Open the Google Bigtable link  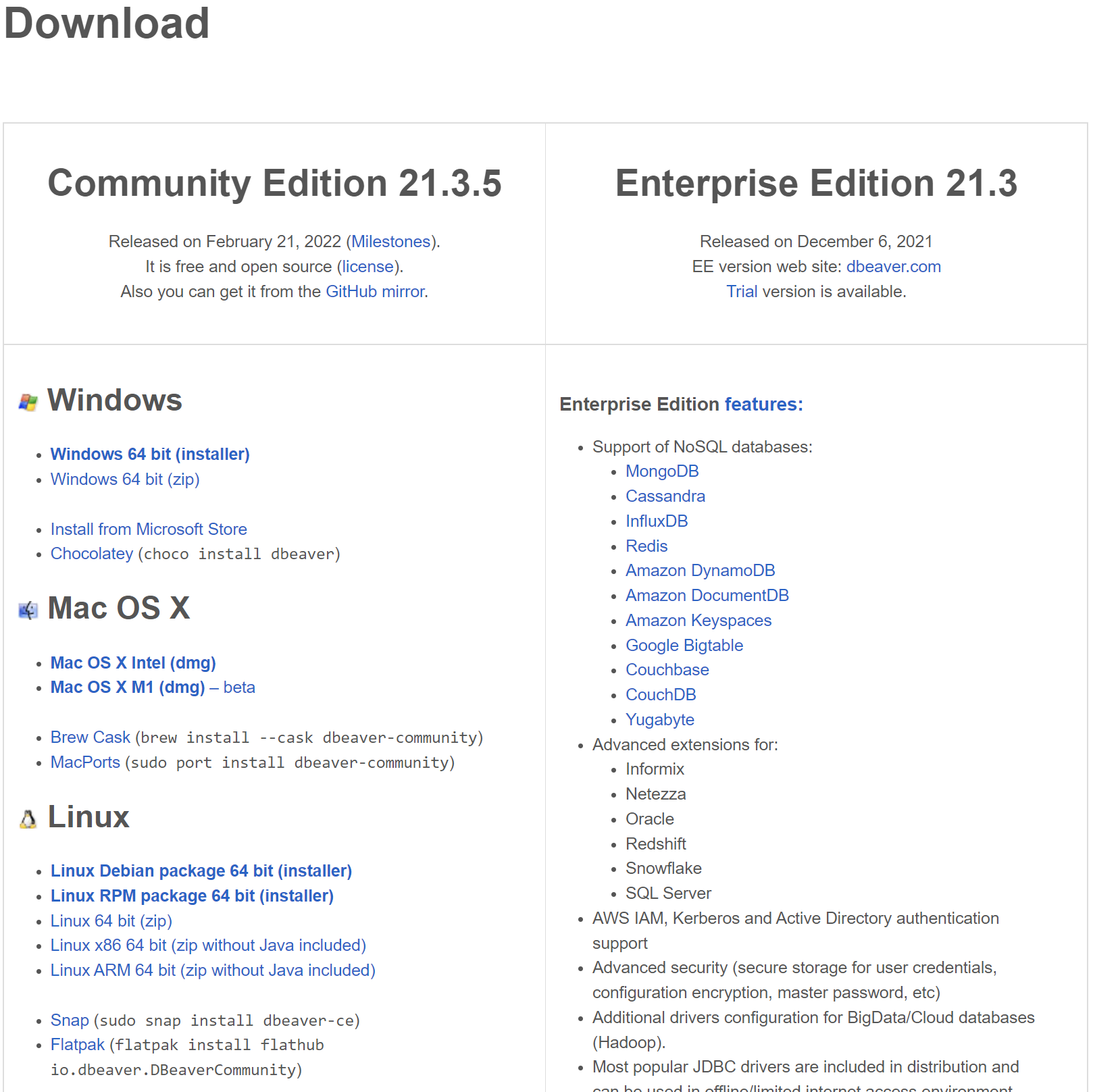click(x=684, y=646)
